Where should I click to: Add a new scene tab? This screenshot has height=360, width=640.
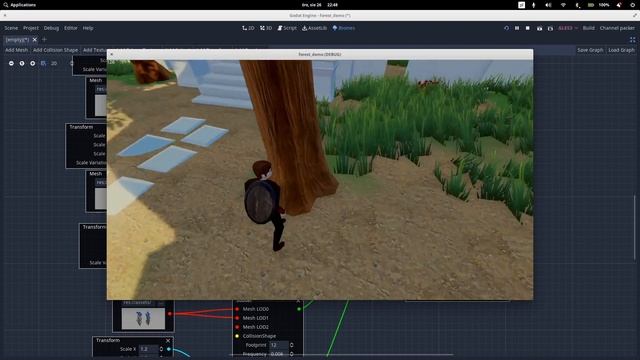point(44,40)
